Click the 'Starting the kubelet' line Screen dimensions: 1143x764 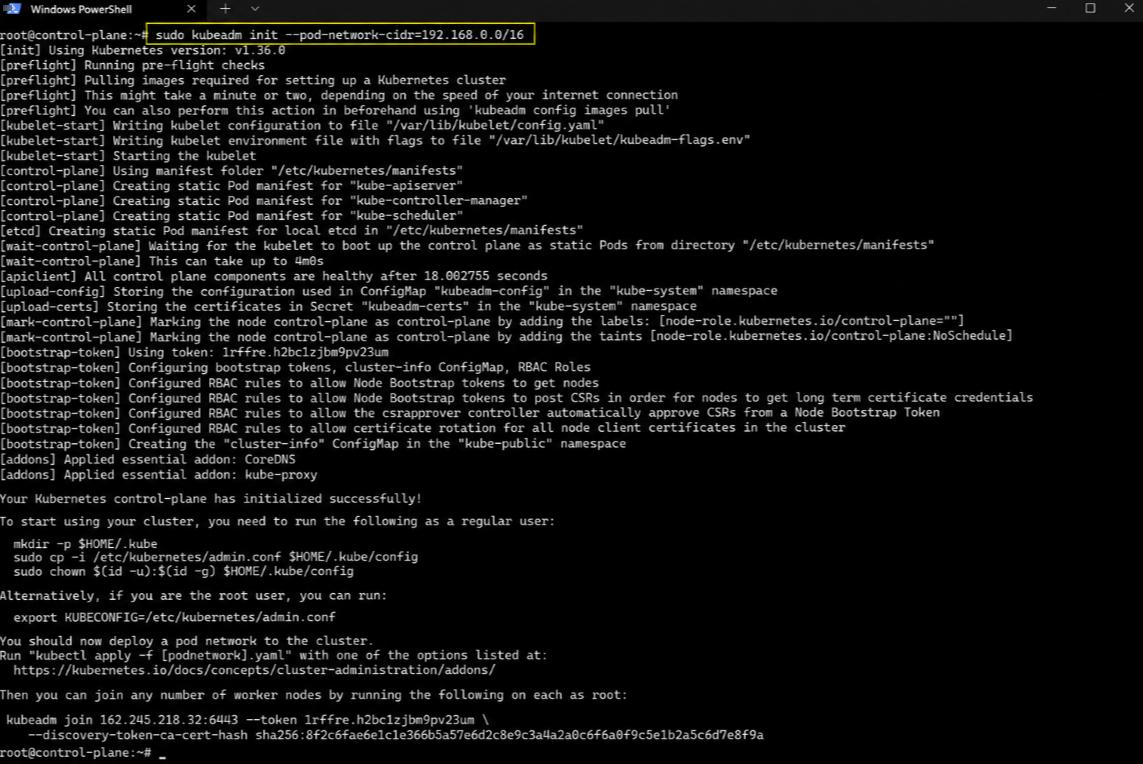pyautogui.click(x=128, y=156)
